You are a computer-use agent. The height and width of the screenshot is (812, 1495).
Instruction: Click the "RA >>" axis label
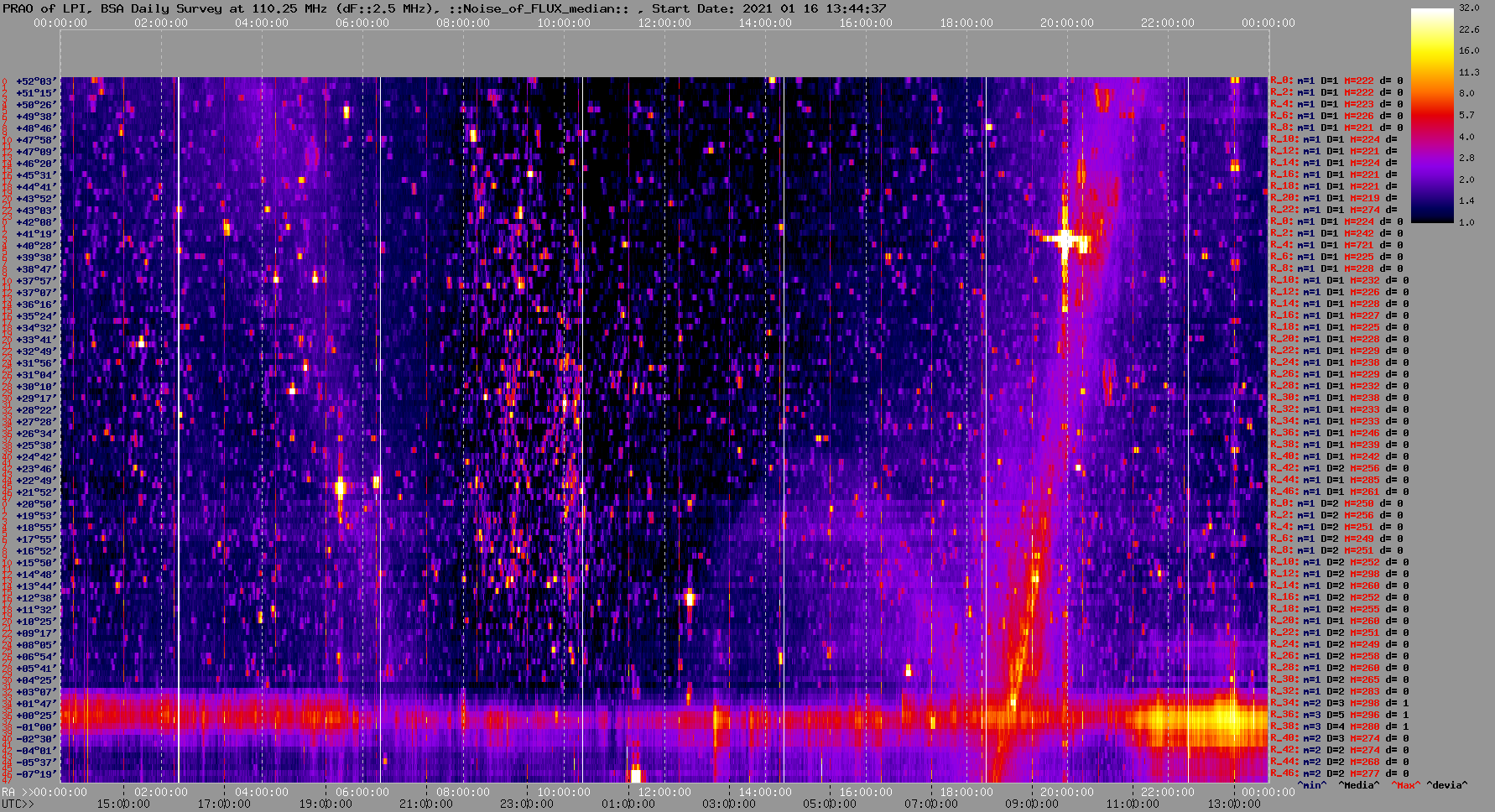coord(17,792)
